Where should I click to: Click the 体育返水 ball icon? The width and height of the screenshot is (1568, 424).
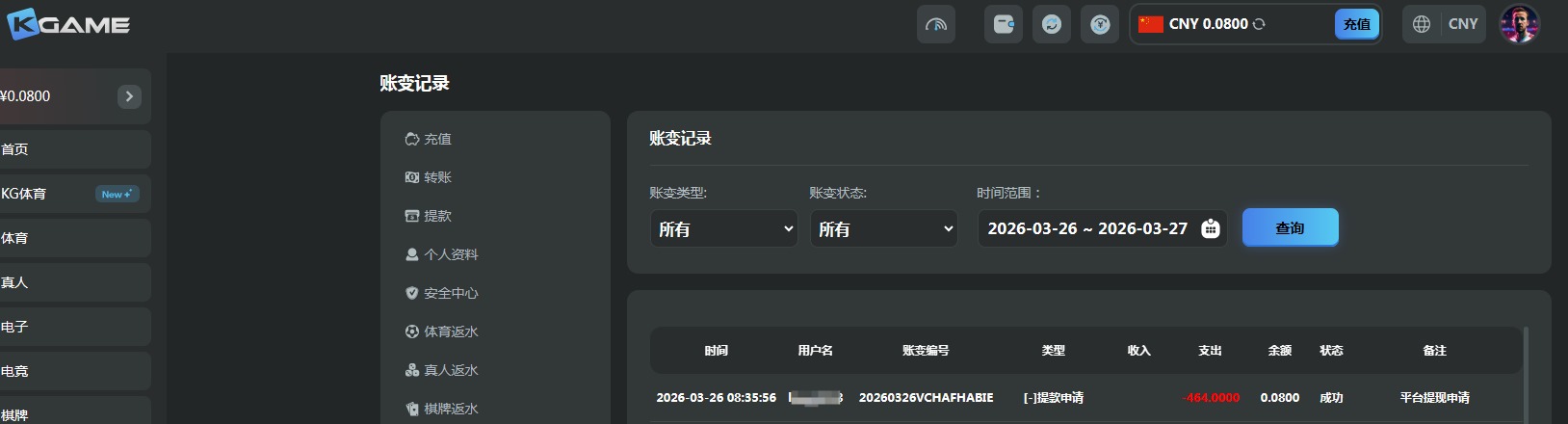click(412, 331)
